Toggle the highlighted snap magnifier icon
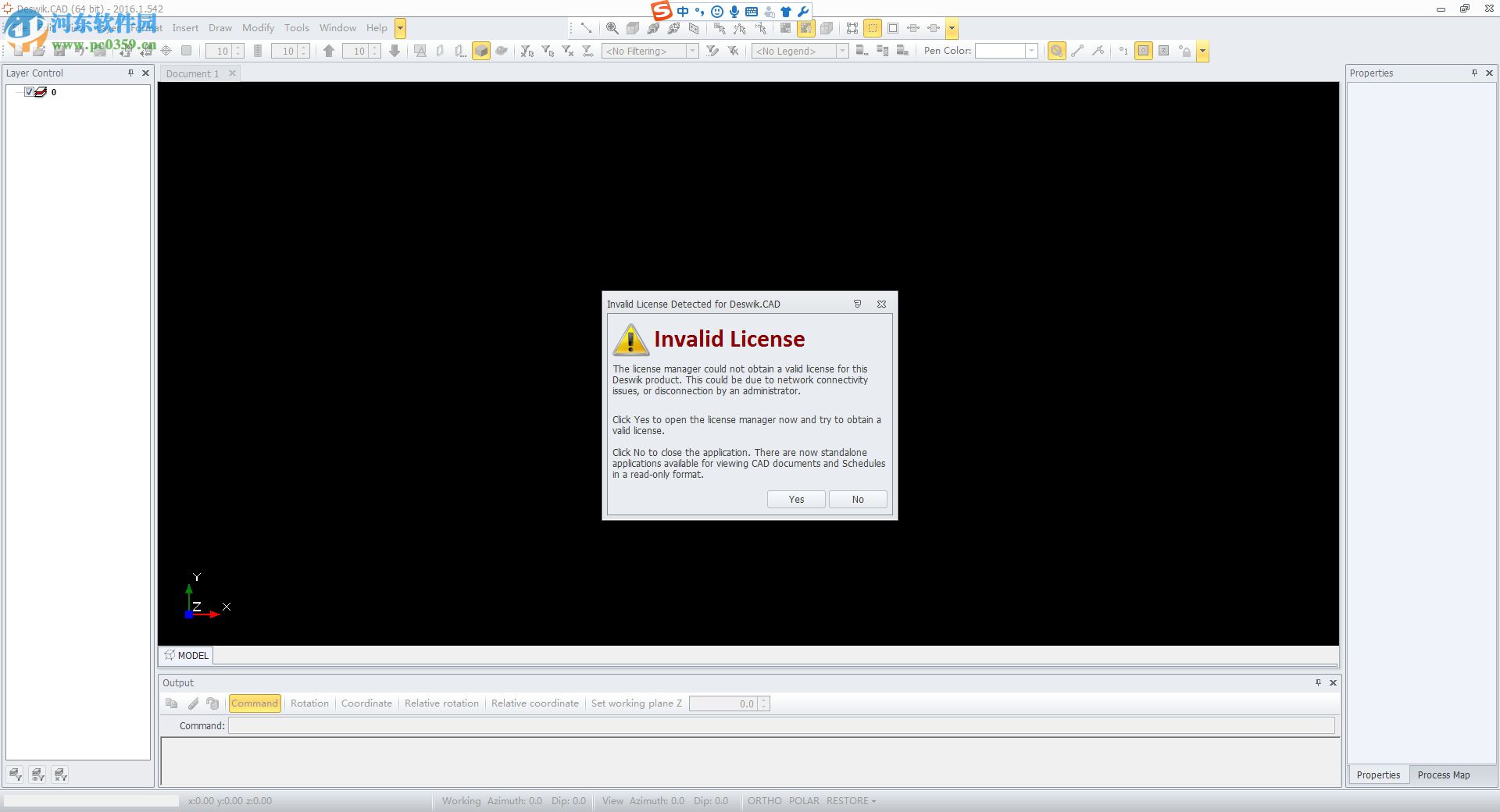1500x812 pixels. (1057, 51)
